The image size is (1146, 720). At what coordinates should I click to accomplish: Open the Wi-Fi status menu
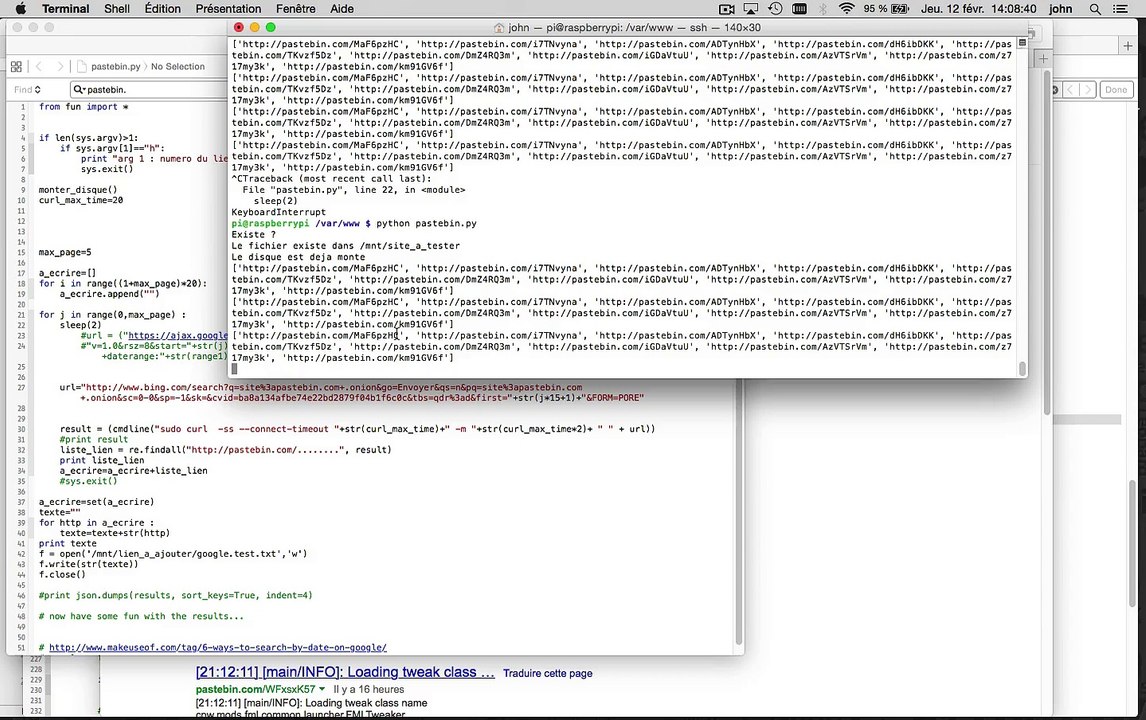[846, 9]
